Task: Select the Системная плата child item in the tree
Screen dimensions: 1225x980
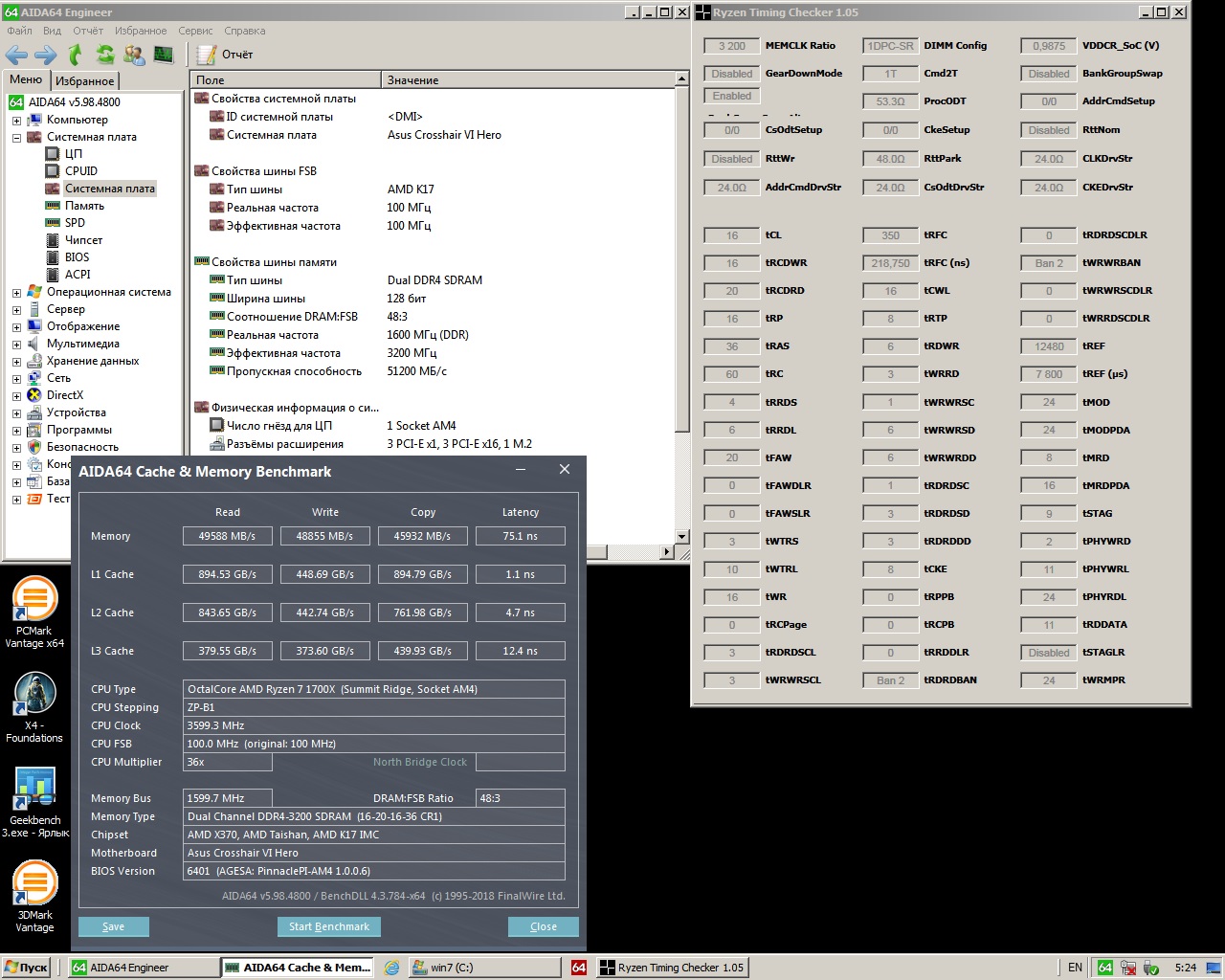Action: 109,189
